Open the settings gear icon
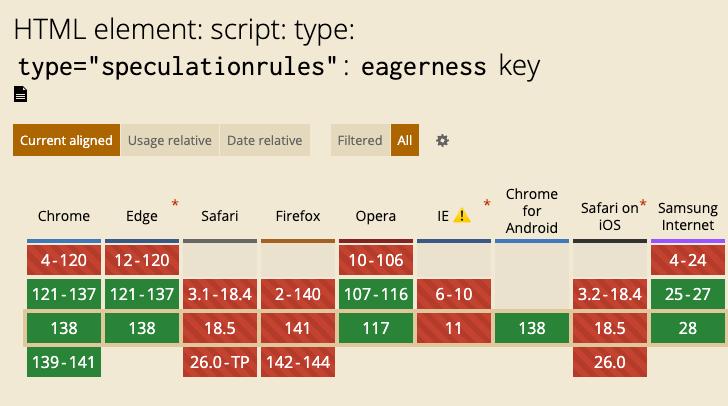The height and width of the screenshot is (406, 728). [442, 141]
